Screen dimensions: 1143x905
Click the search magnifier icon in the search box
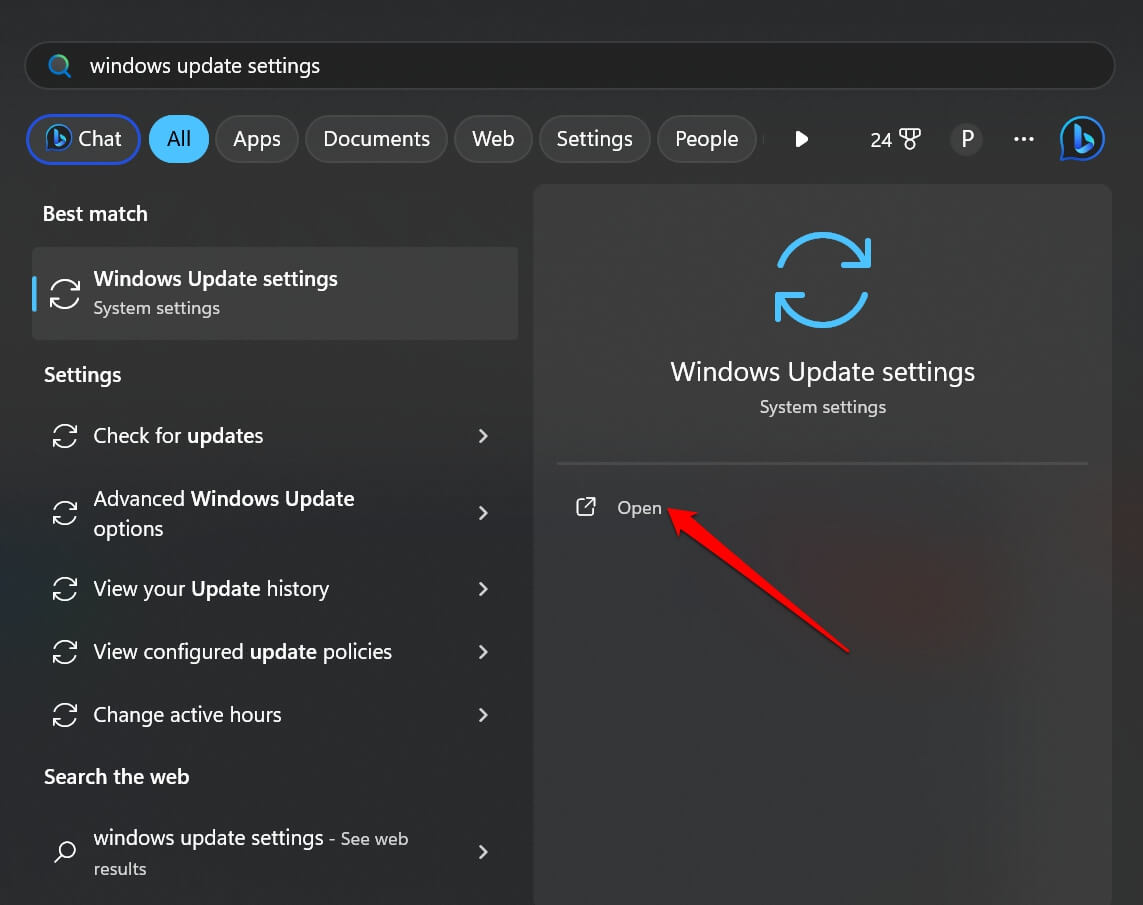(59, 65)
